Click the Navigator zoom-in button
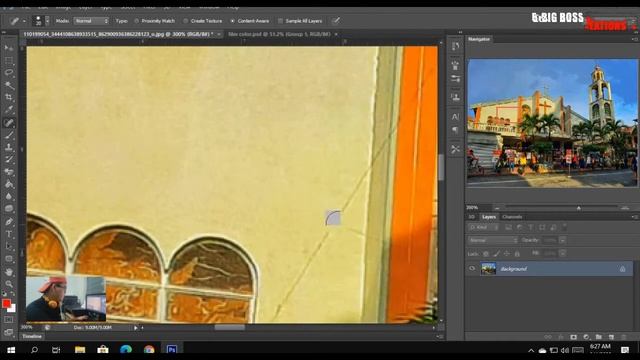The image size is (640, 360). click(625, 208)
